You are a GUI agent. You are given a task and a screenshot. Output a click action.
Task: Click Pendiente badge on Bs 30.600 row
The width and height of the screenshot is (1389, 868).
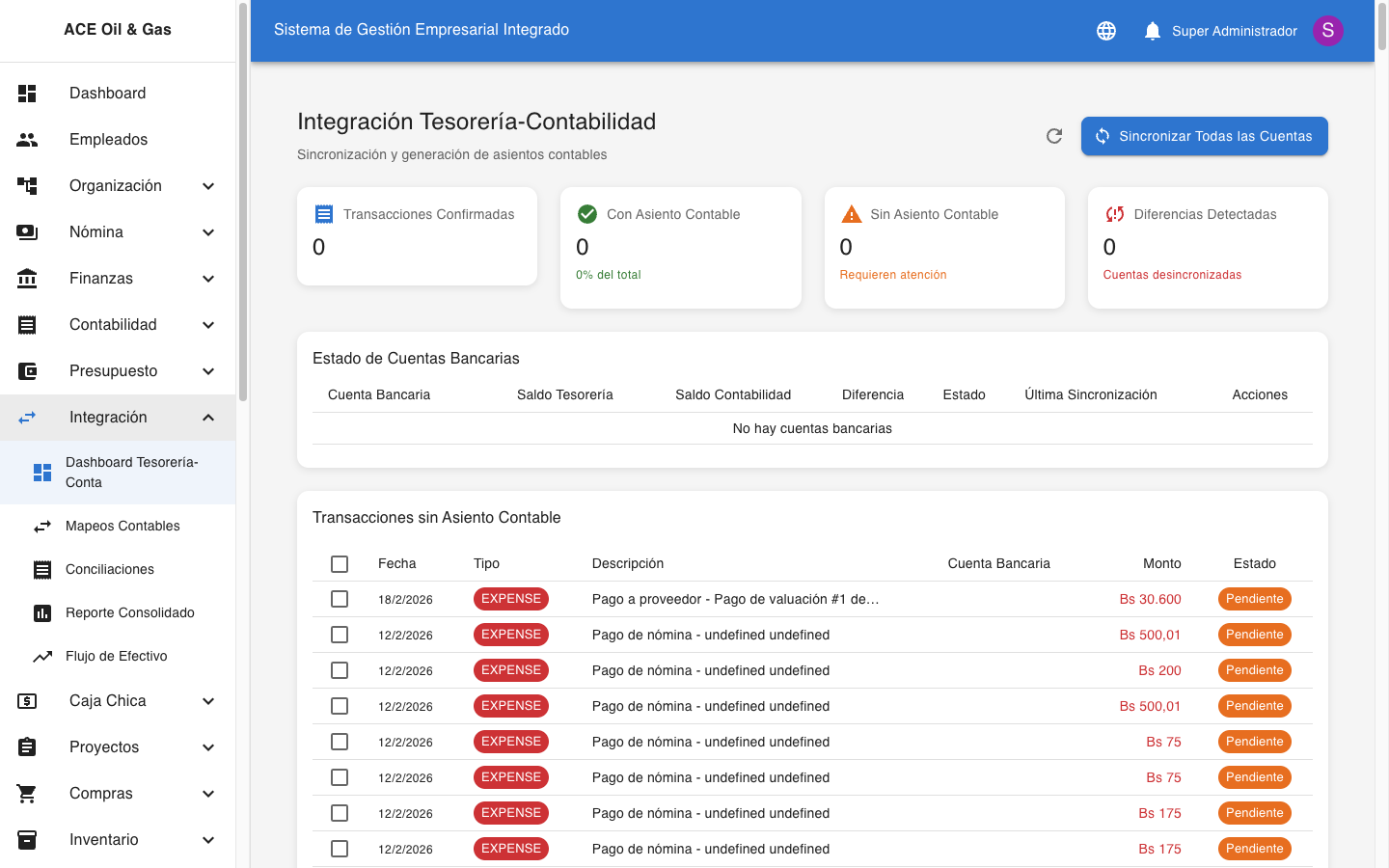1254,599
